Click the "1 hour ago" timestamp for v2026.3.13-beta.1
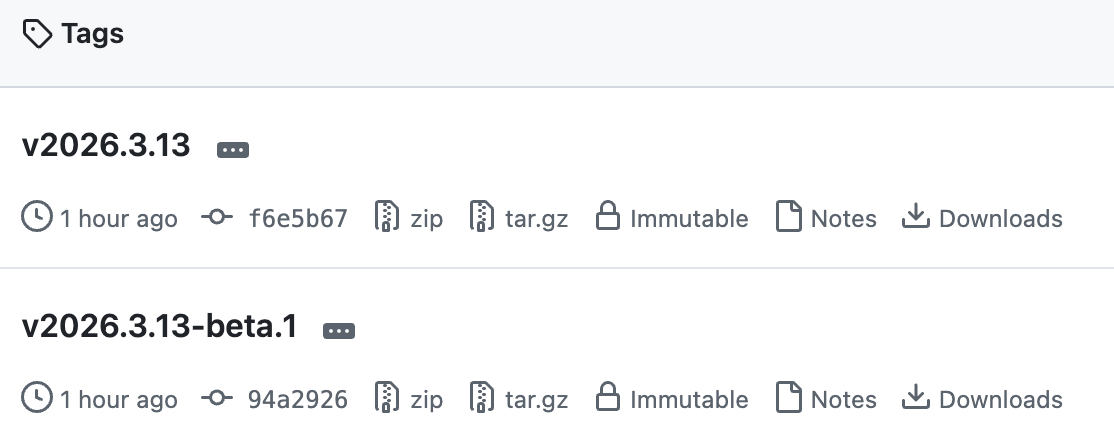1114x442 pixels. point(118,400)
